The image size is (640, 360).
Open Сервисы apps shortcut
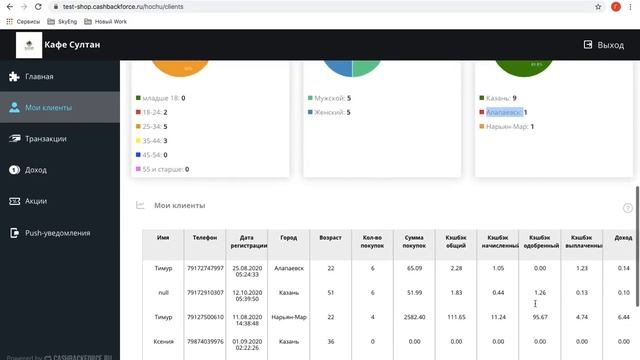[23, 22]
